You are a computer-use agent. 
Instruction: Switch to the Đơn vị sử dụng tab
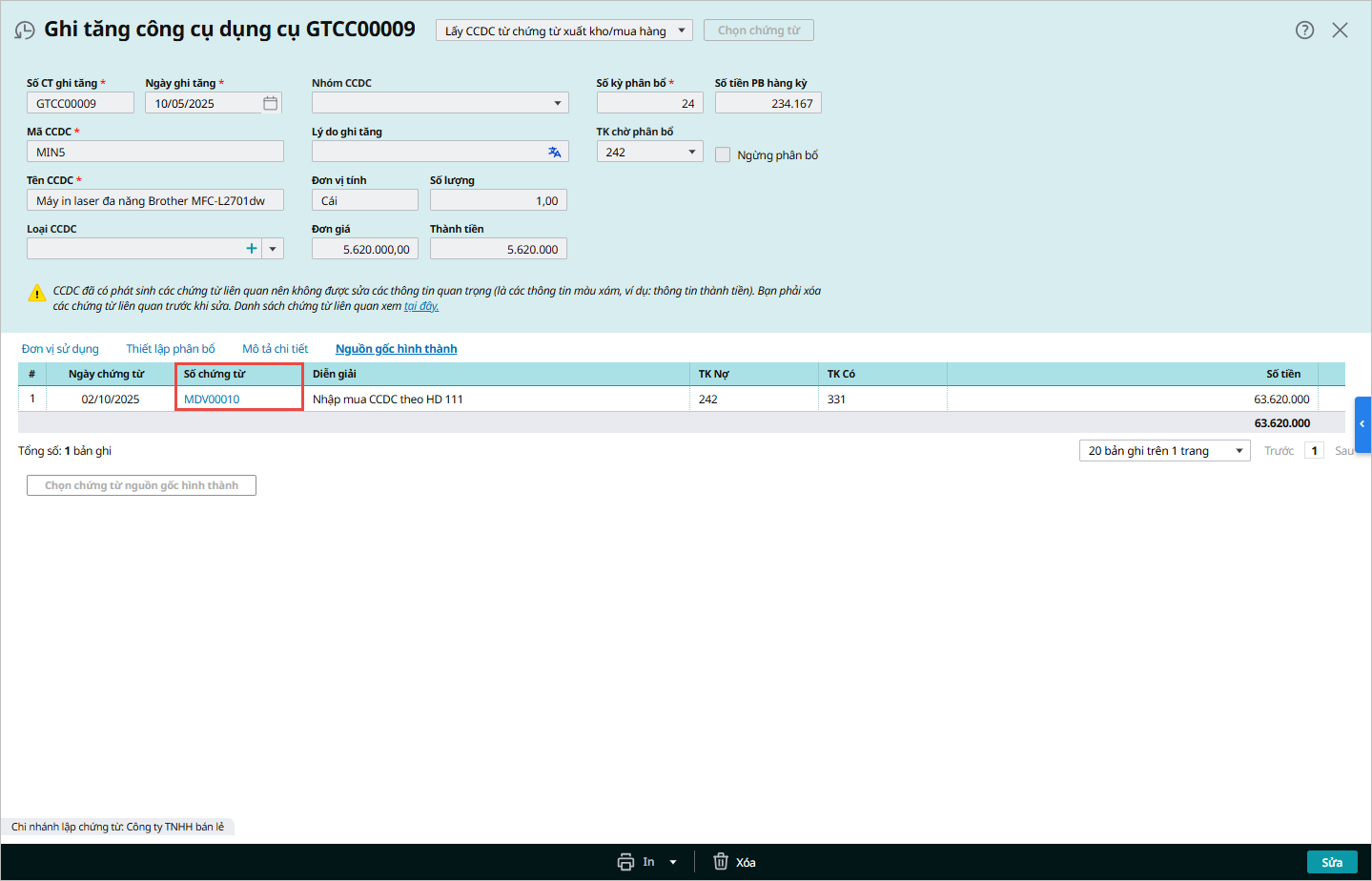tap(60, 349)
